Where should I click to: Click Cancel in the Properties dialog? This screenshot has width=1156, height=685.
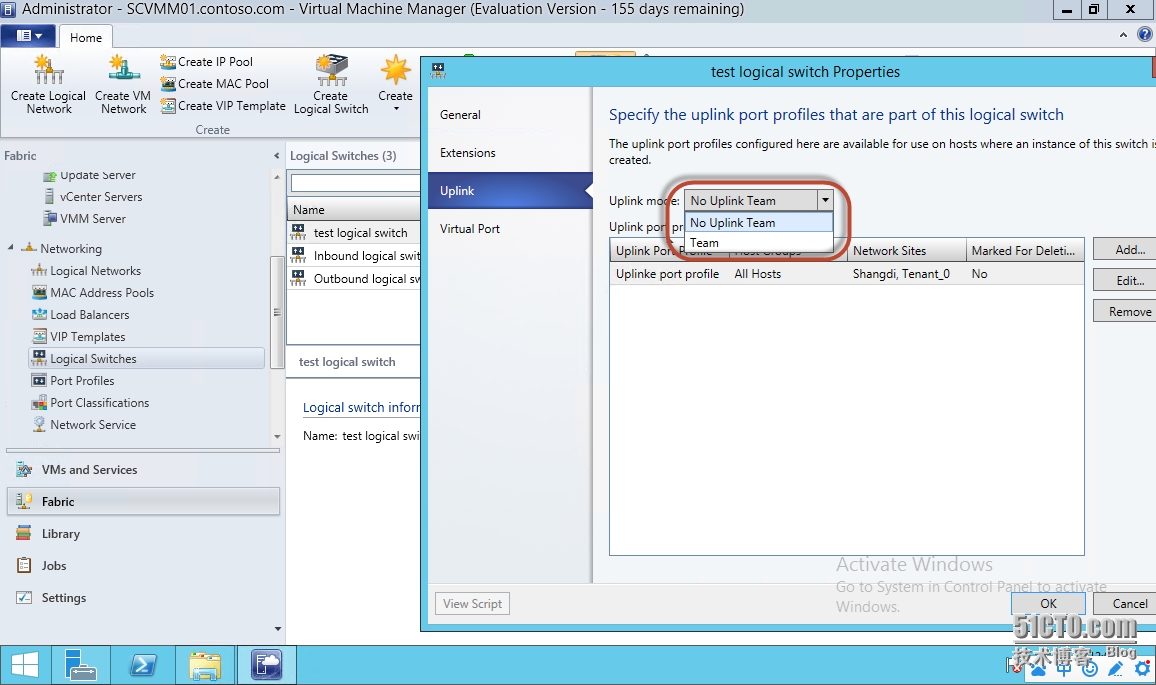point(1126,604)
